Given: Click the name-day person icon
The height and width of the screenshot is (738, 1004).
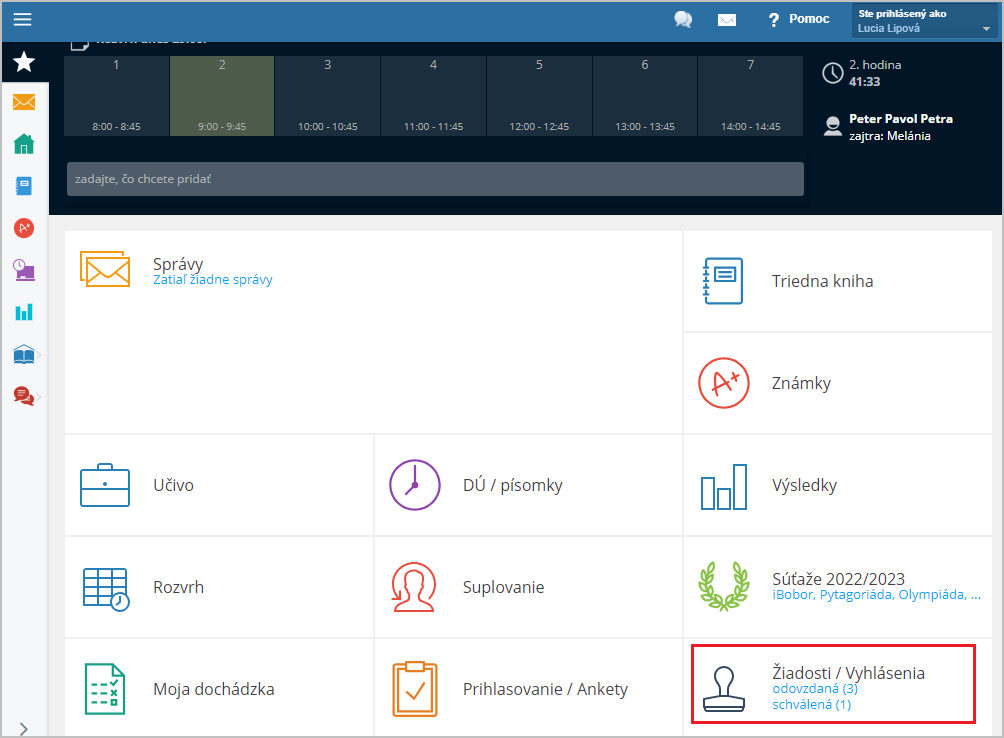Looking at the screenshot, I should 832,127.
